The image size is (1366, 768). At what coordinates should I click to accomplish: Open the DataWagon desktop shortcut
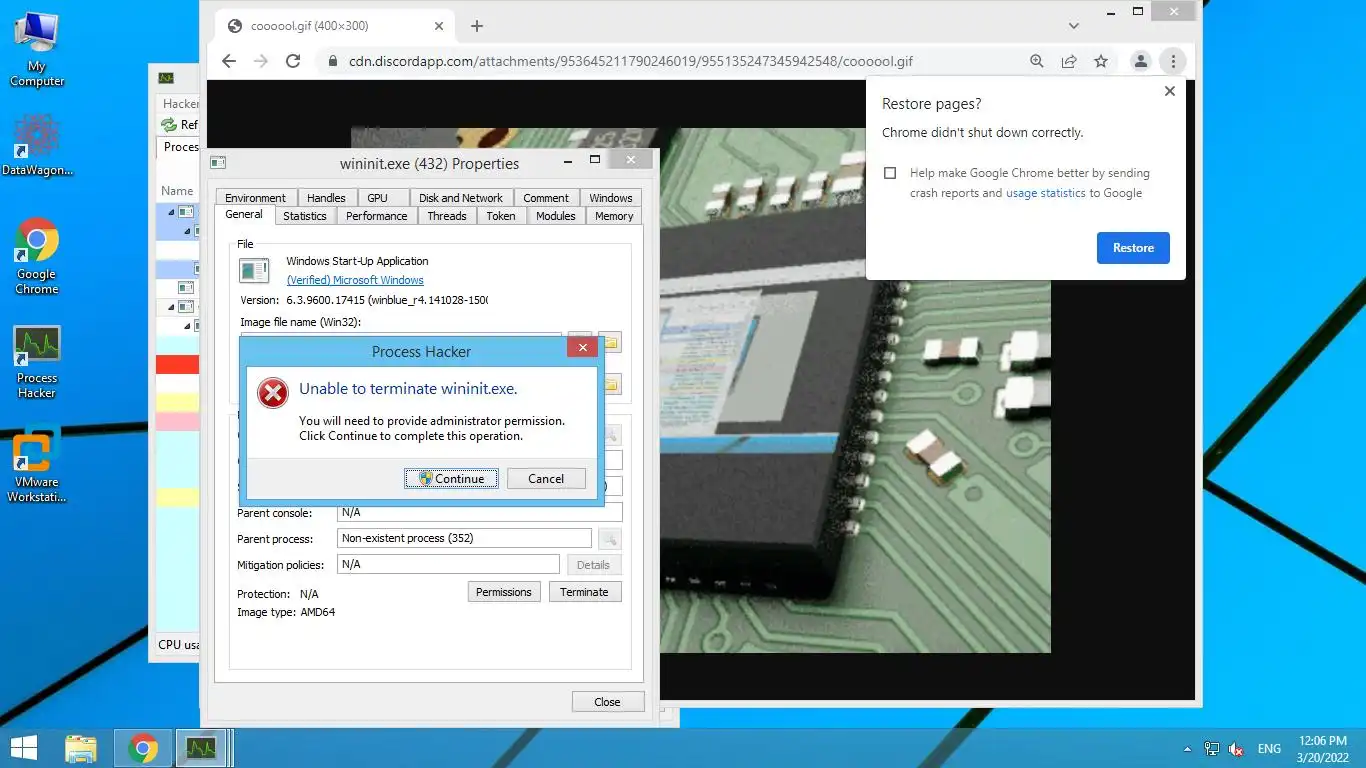coord(37,145)
